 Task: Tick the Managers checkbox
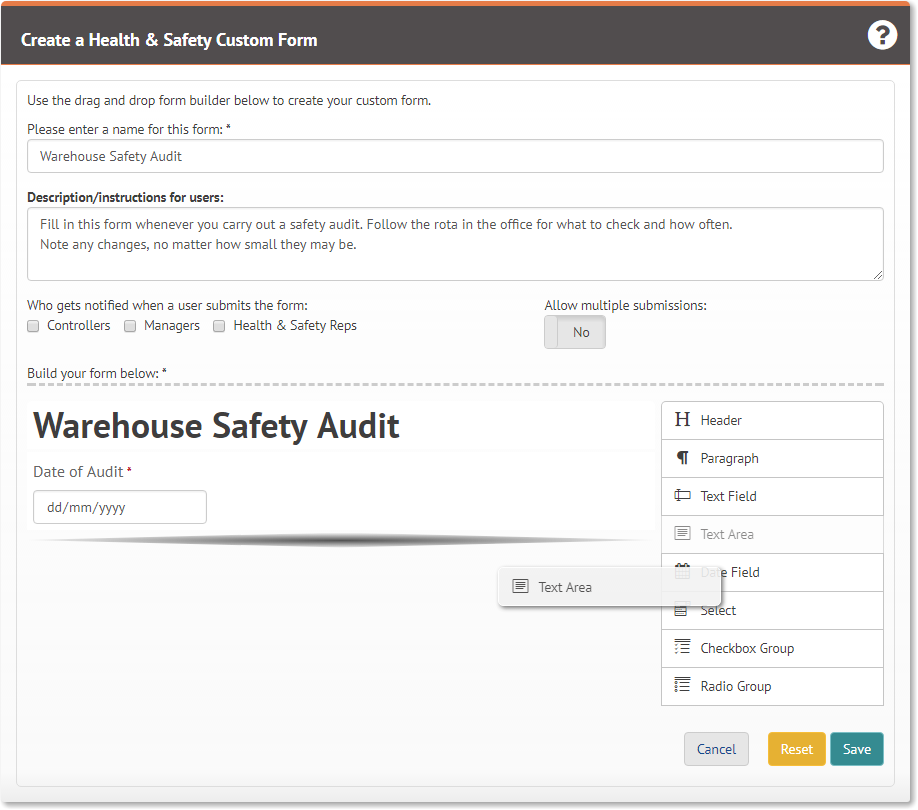tap(130, 326)
